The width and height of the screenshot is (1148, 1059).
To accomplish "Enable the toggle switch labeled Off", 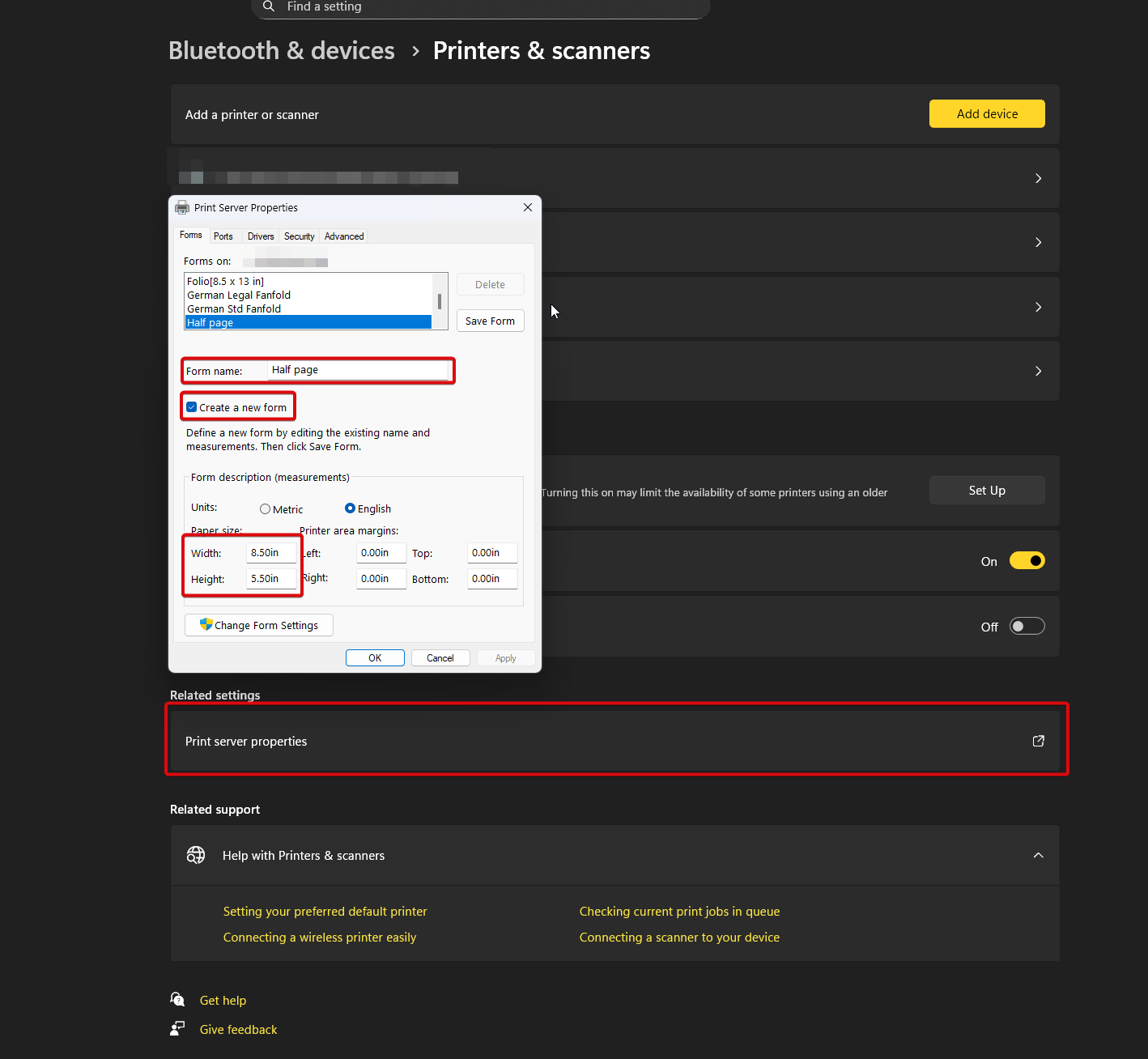I will 1027,627.
